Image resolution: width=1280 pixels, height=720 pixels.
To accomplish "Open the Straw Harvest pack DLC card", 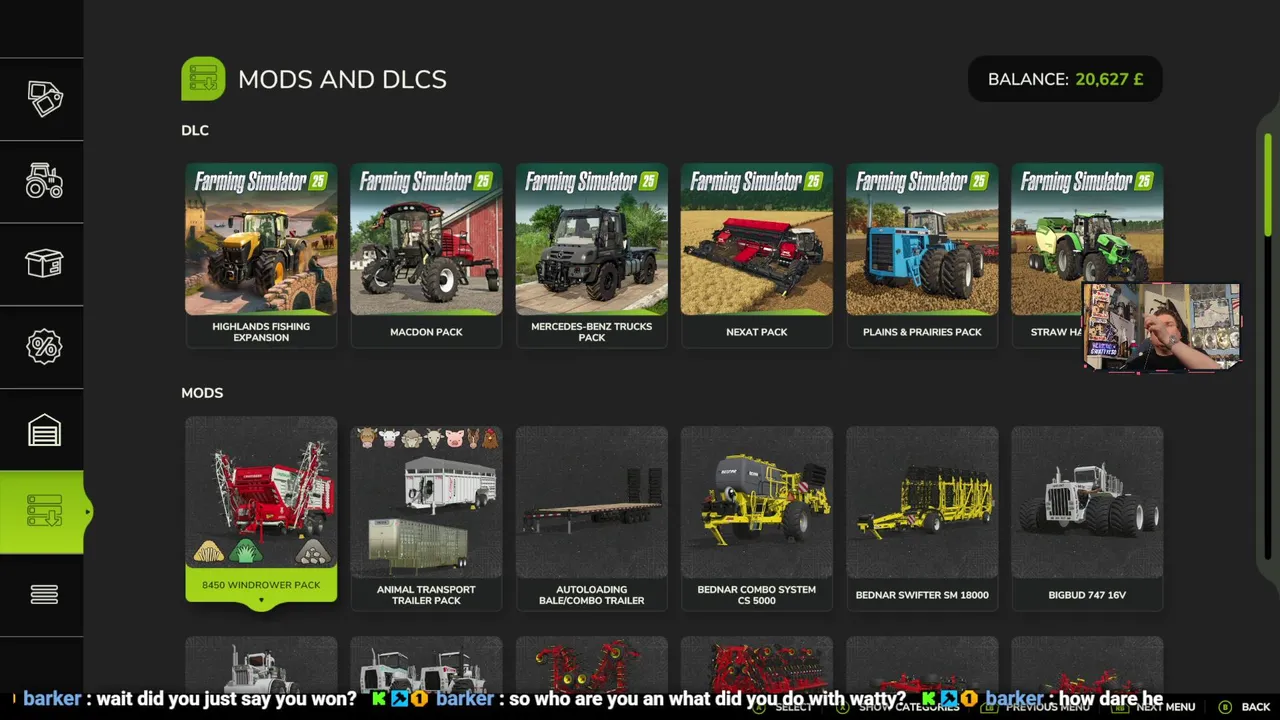I will click(1087, 255).
